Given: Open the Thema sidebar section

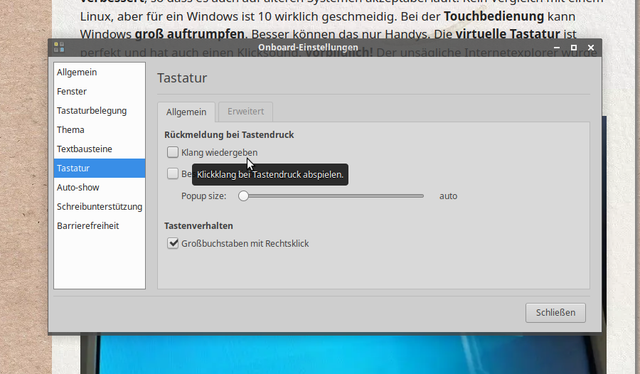Looking at the screenshot, I should 99,130.
